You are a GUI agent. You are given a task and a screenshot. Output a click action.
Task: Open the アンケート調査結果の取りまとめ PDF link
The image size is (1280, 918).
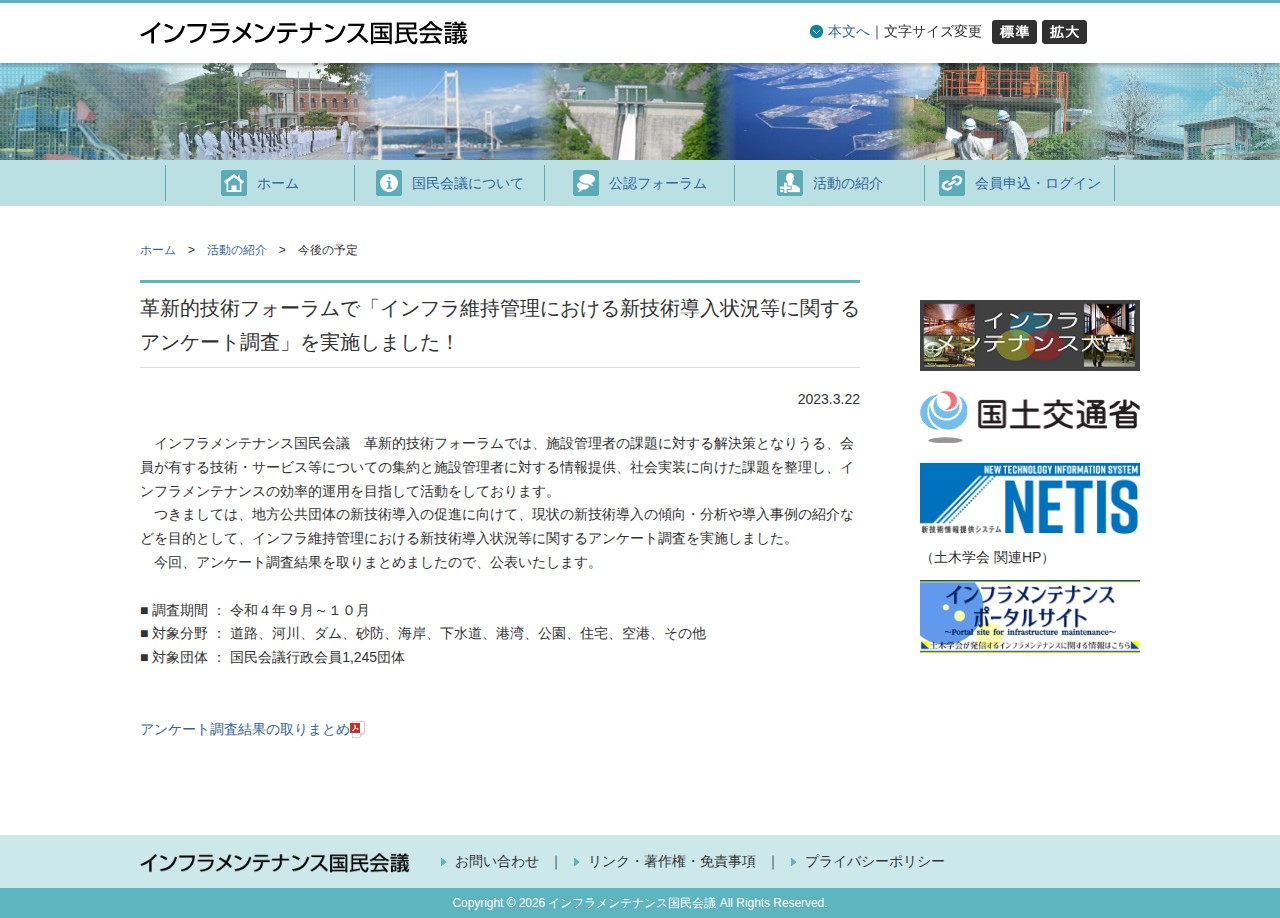245,729
